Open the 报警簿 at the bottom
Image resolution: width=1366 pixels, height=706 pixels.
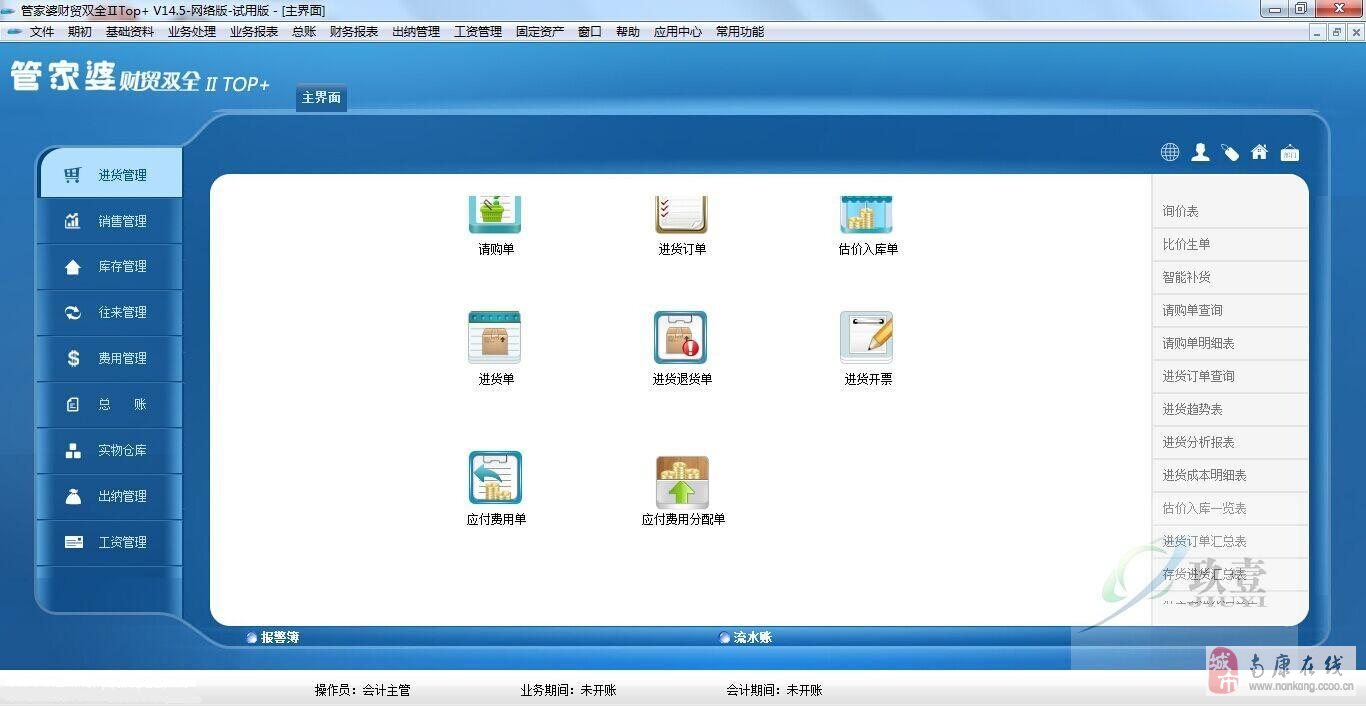coord(276,637)
